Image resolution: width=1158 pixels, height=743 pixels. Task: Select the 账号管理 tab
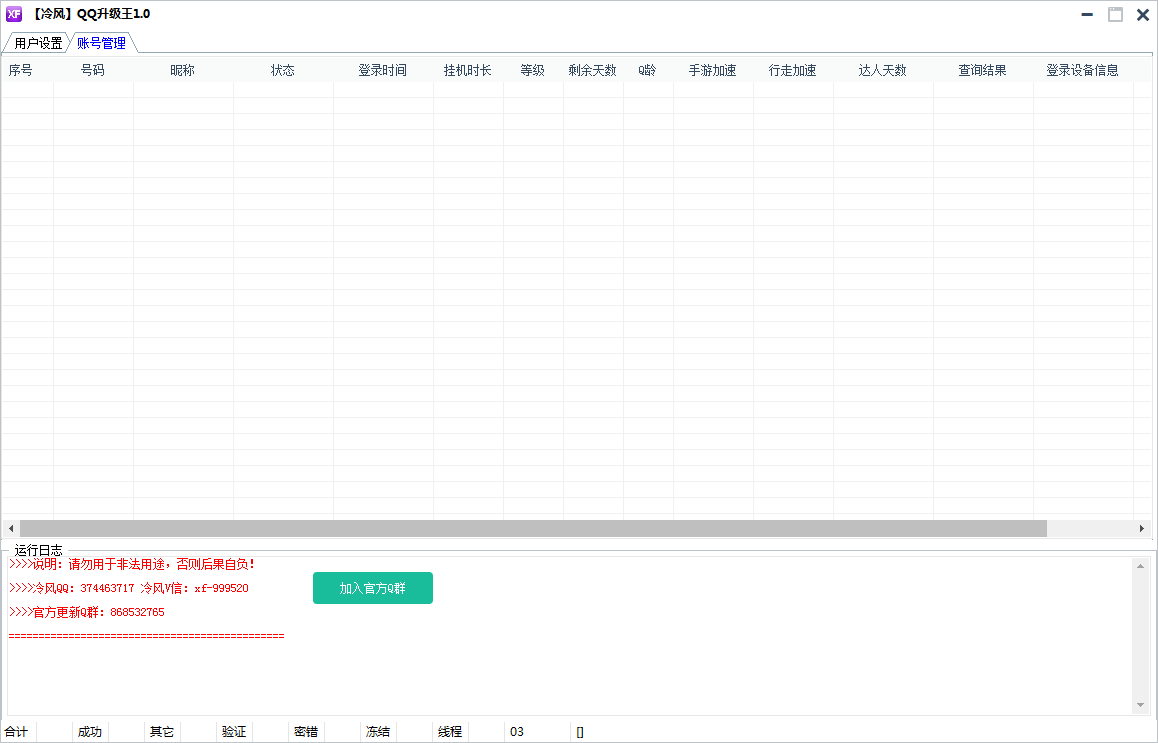[x=101, y=43]
